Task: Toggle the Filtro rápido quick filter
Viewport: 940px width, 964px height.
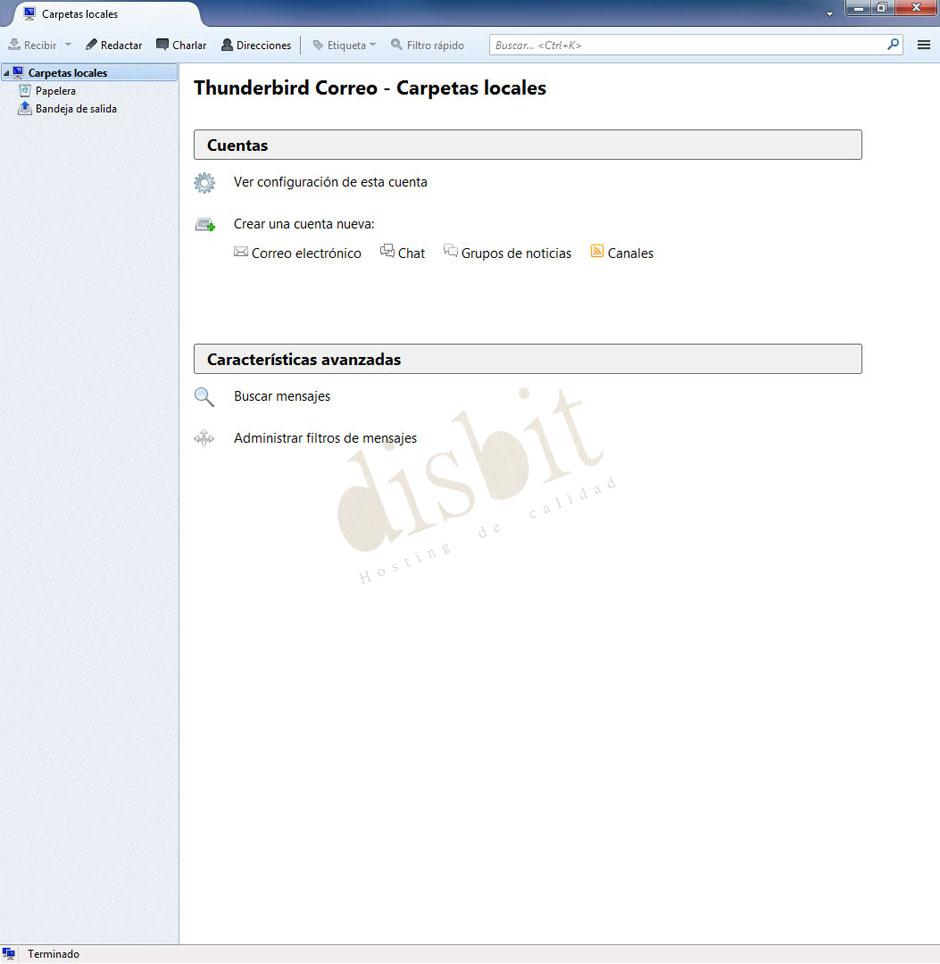Action: coord(428,44)
